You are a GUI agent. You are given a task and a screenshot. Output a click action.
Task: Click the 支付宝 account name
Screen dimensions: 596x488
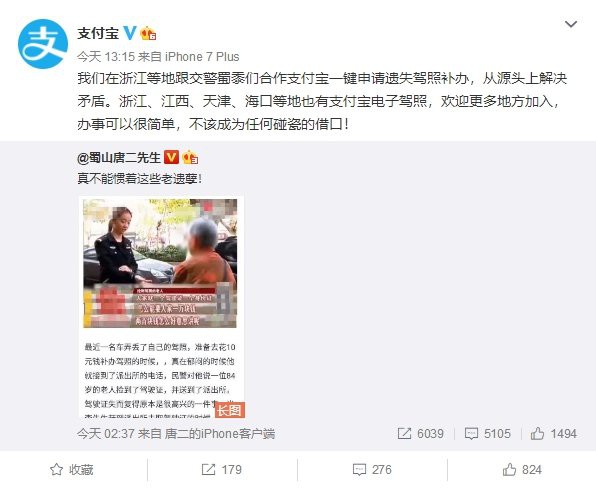tap(98, 33)
